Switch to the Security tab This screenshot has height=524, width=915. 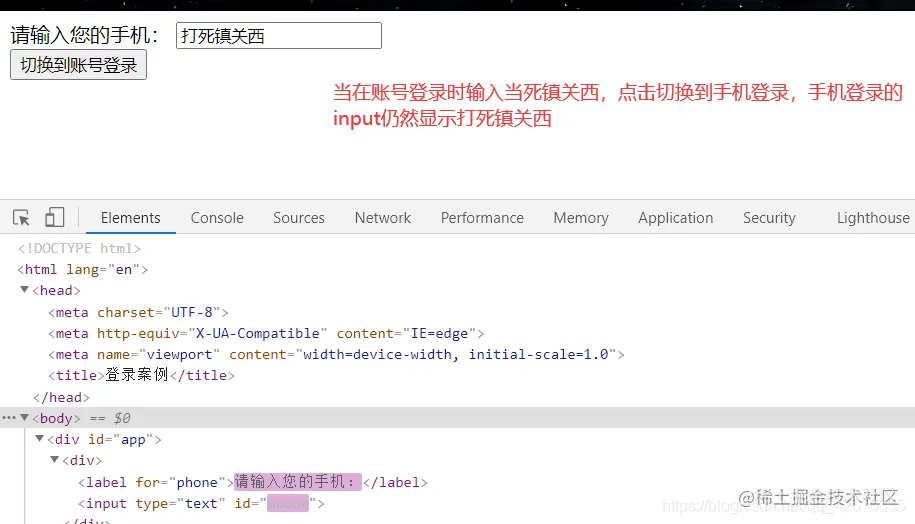coord(769,218)
